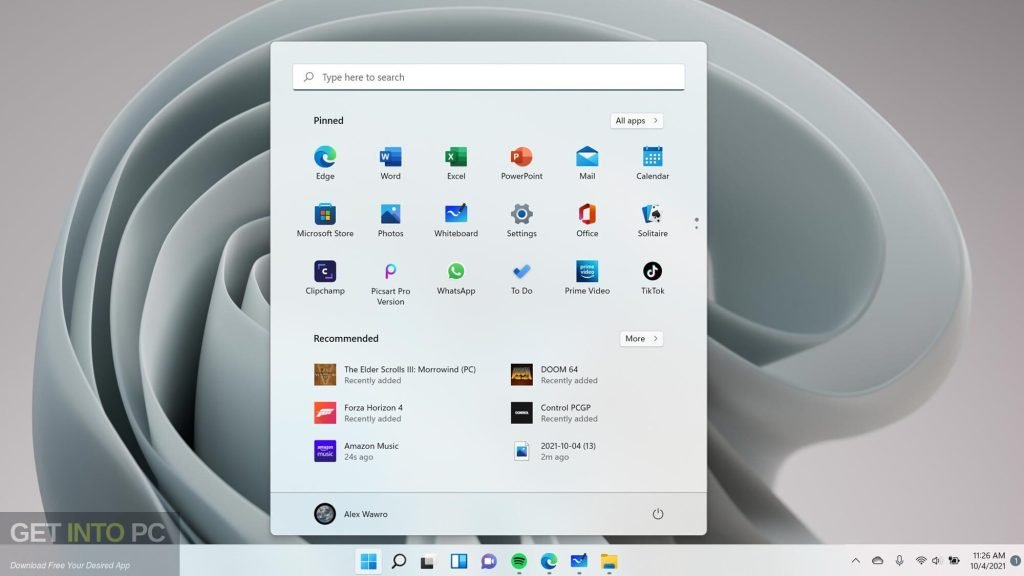Adjust volume from the system tray
This screenshot has width=1024, height=576.
934,560
